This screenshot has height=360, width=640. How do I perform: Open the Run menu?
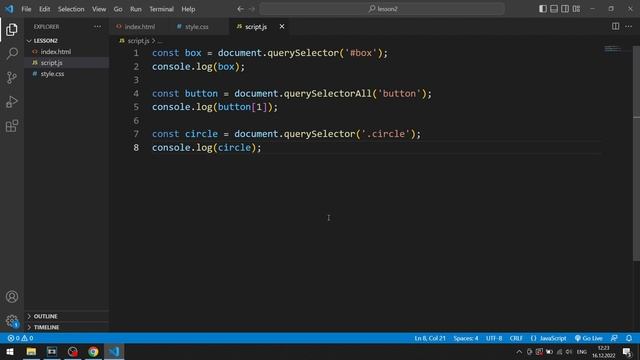pos(136,9)
